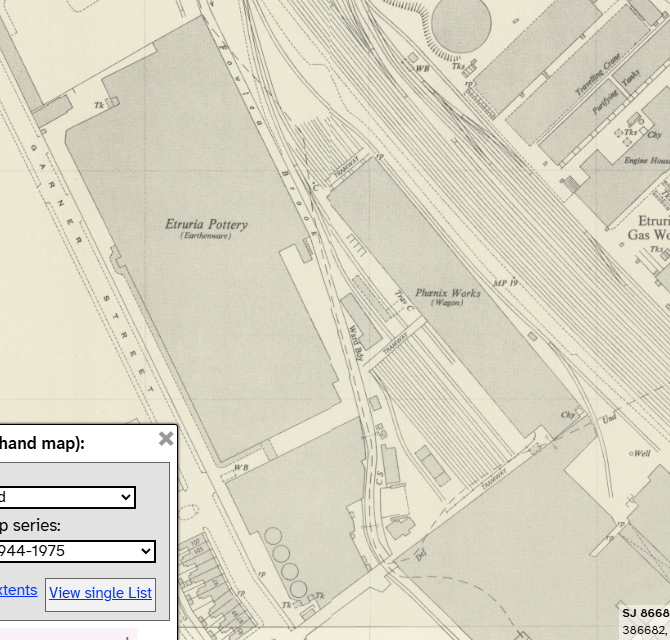
Task: Click the 'Travelling Crane' map label
Action: 597,74
